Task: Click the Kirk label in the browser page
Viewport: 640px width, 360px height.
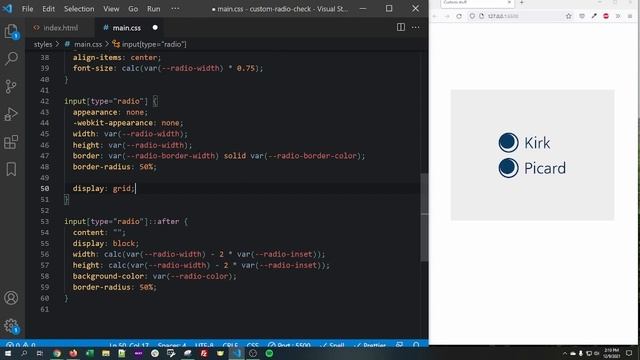Action: (x=537, y=143)
